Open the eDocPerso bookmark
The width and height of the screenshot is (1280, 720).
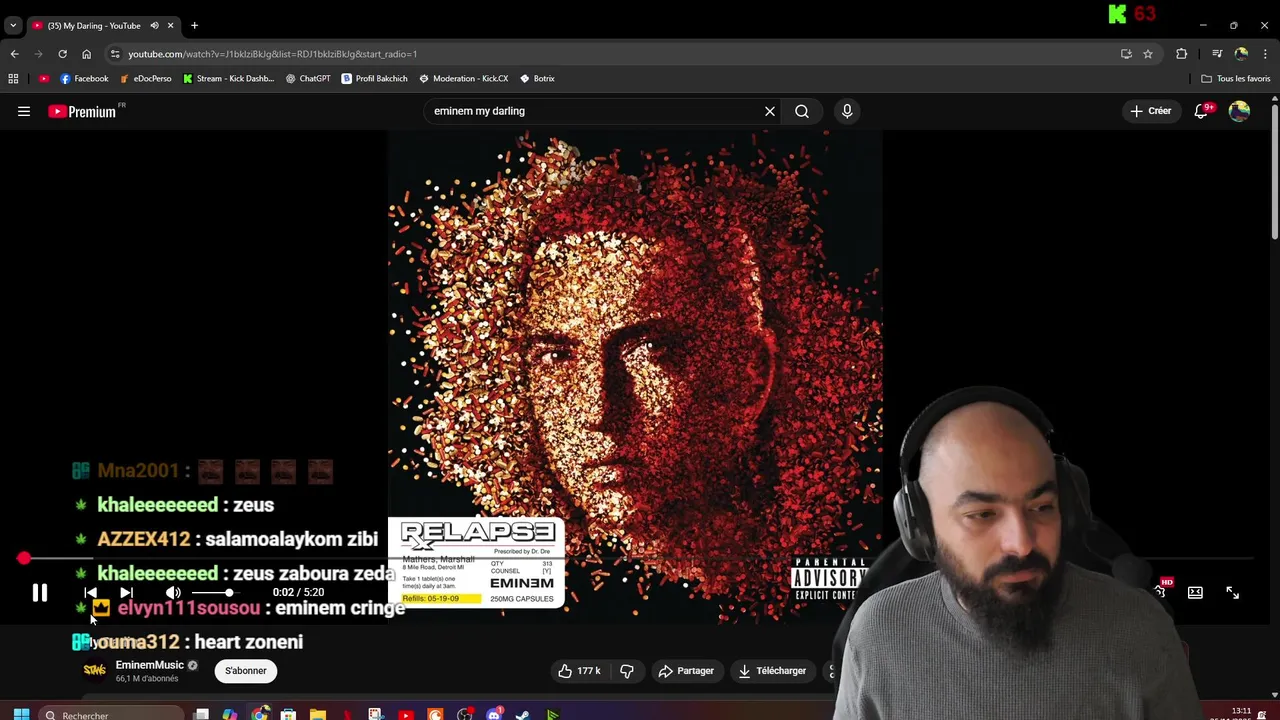146,78
